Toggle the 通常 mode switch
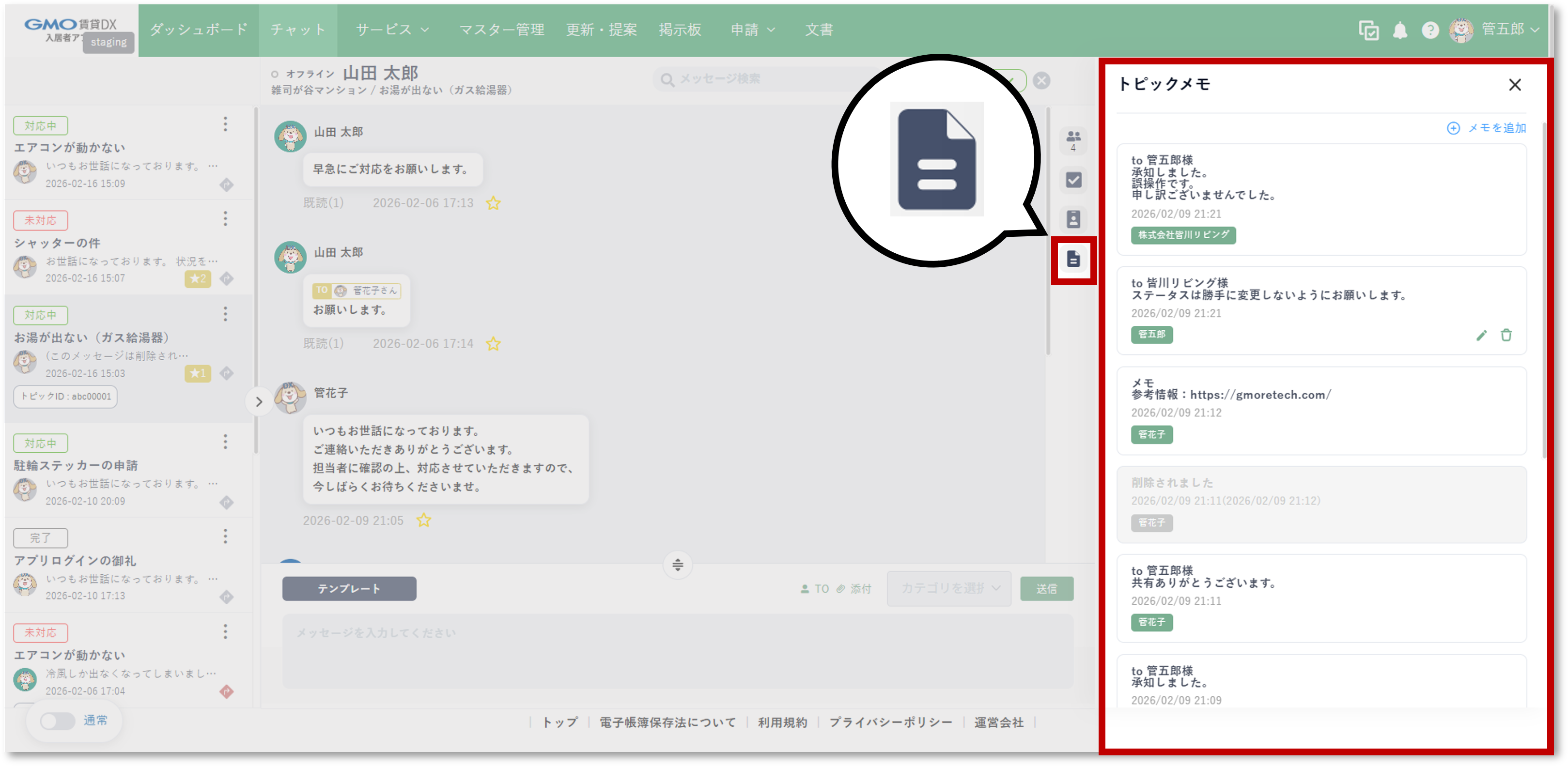Viewport: 1568px width, 766px height. [57, 721]
